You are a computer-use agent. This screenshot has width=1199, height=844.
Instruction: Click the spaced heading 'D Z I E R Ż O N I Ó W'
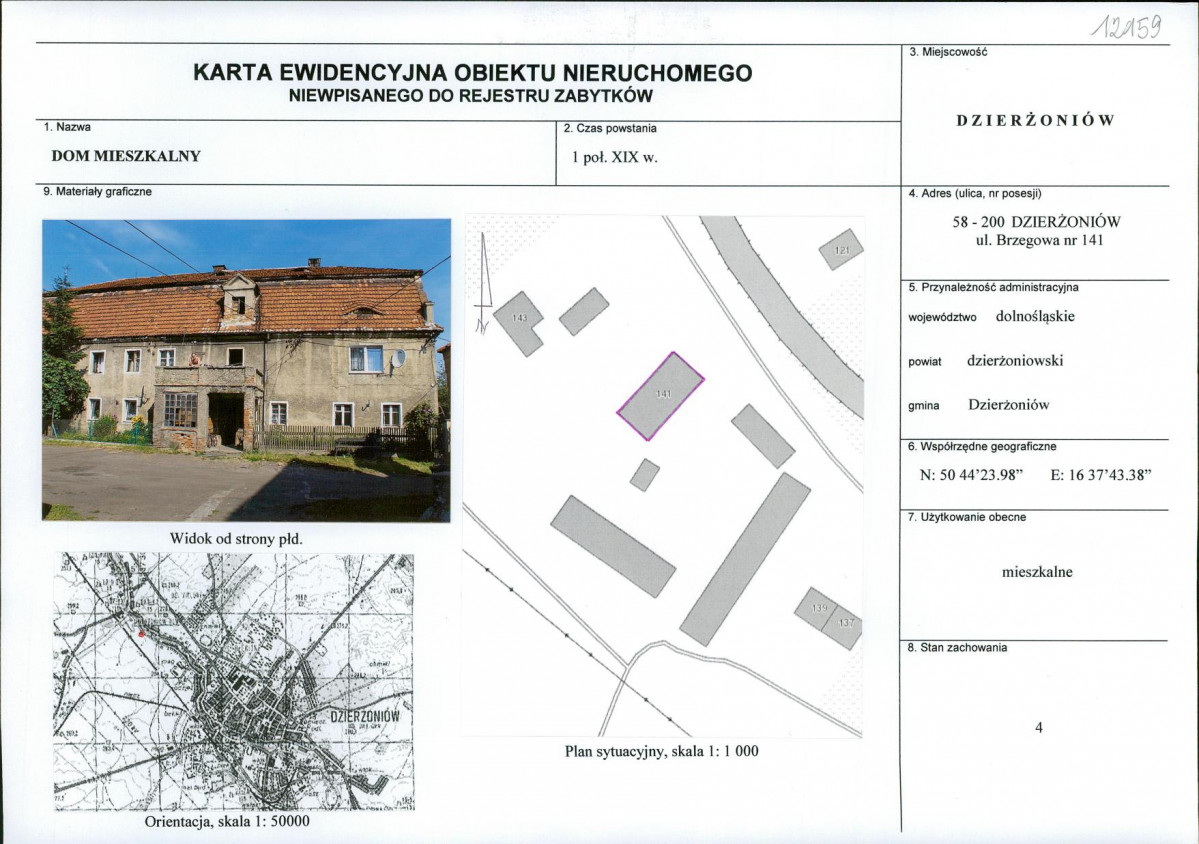tap(1035, 121)
